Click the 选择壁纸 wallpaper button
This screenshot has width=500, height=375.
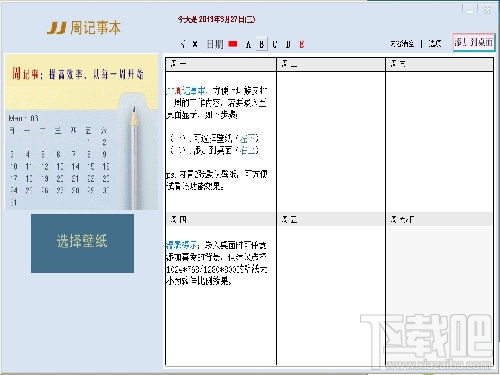pyautogui.click(x=82, y=243)
